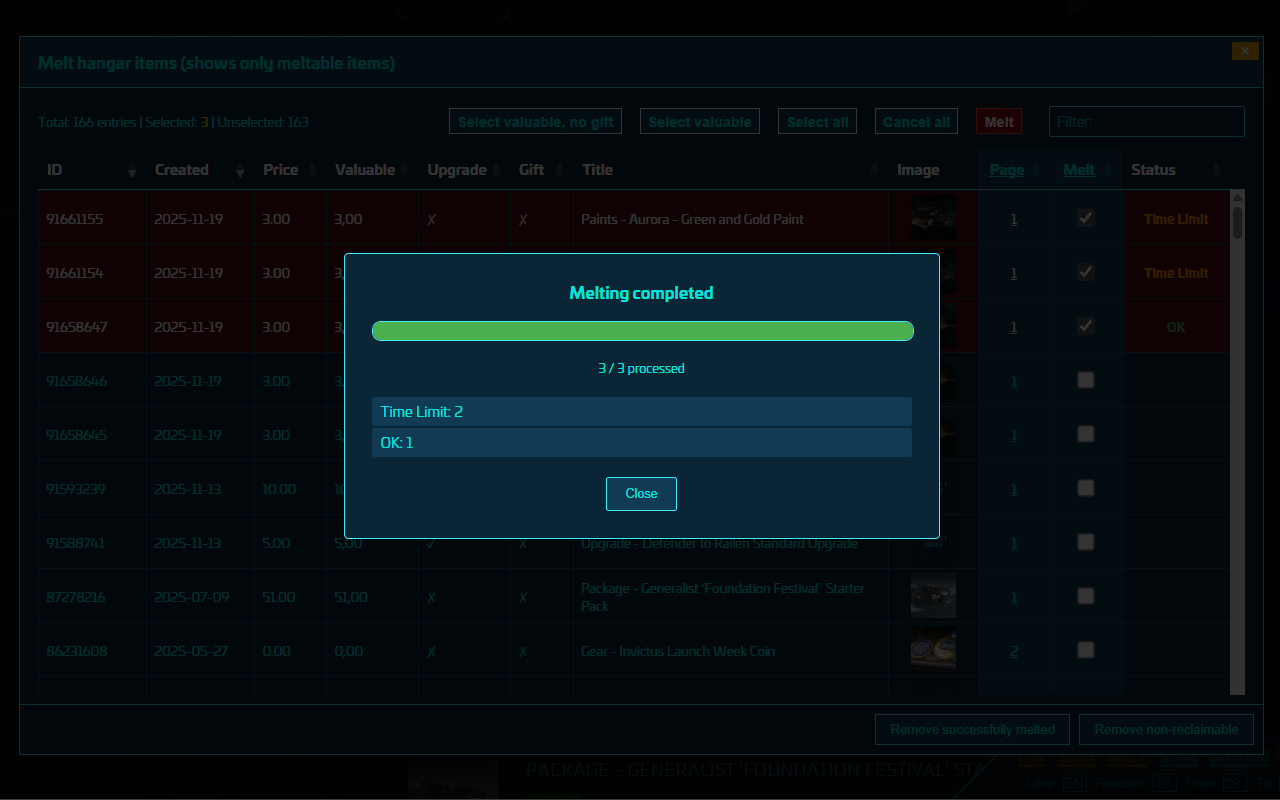Sort by the Gift column header
Screen dimensions: 1280x800
(542, 170)
